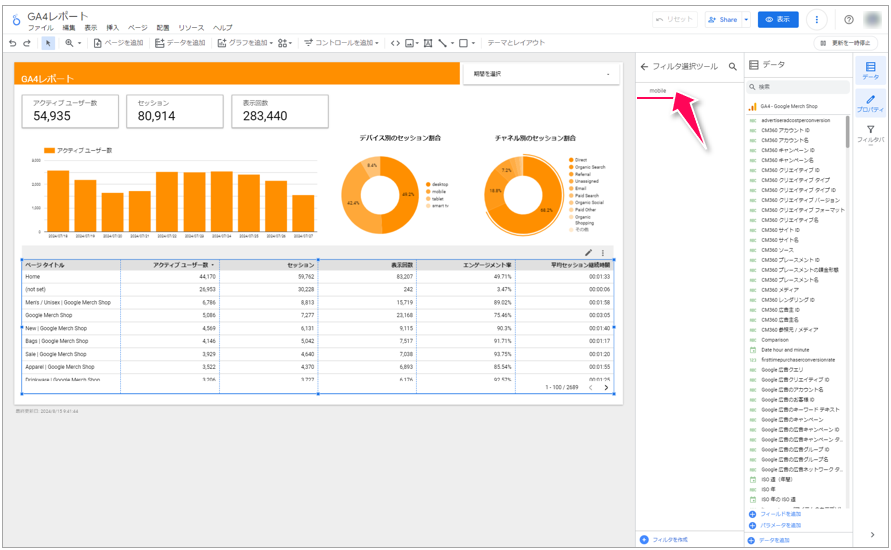Go to next table page arrow
This screenshot has width=891, height=550.
pos(606,388)
